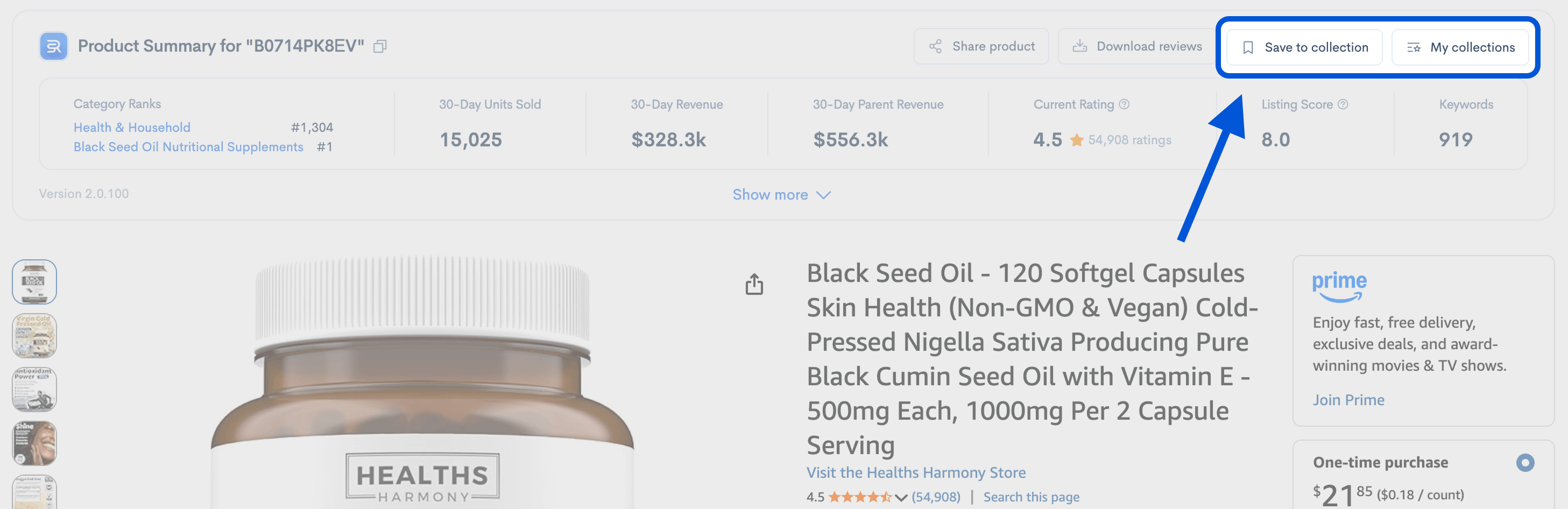Open the 54,908 reviews count link
Viewport: 1568px width, 509px height.
pos(936,497)
